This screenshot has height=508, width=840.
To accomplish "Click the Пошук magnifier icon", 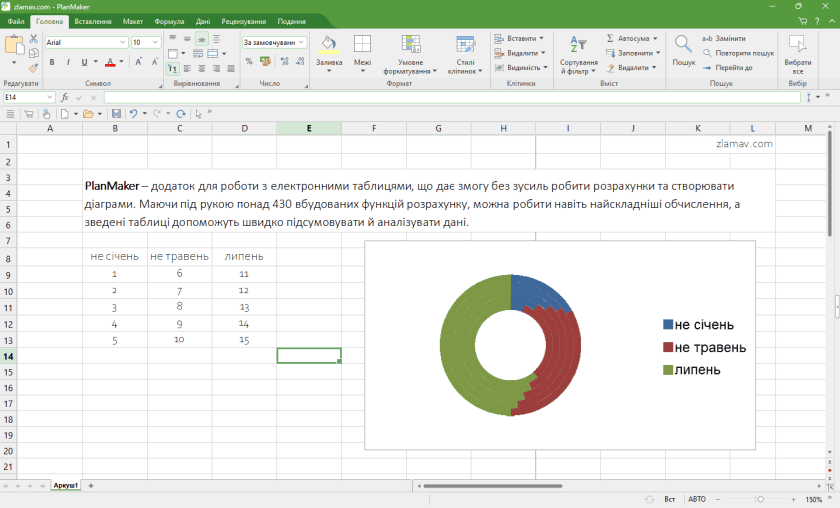I will [683, 44].
